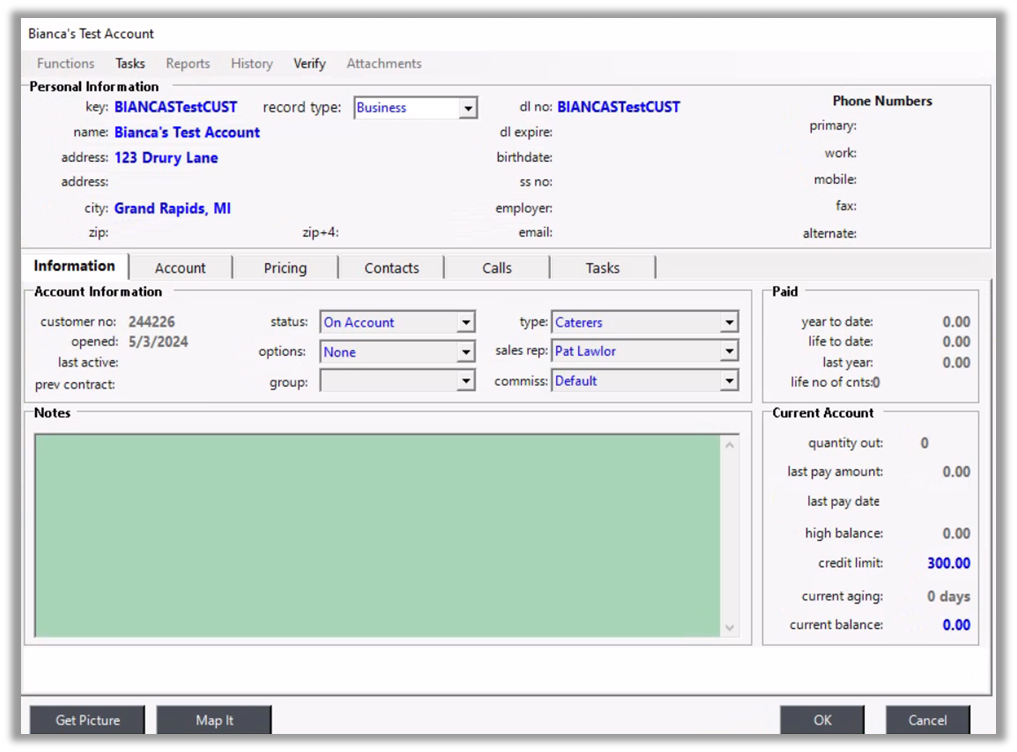Viewport: 1017px width, 752px height.
Task: Open the Verify menu
Action: pos(309,63)
